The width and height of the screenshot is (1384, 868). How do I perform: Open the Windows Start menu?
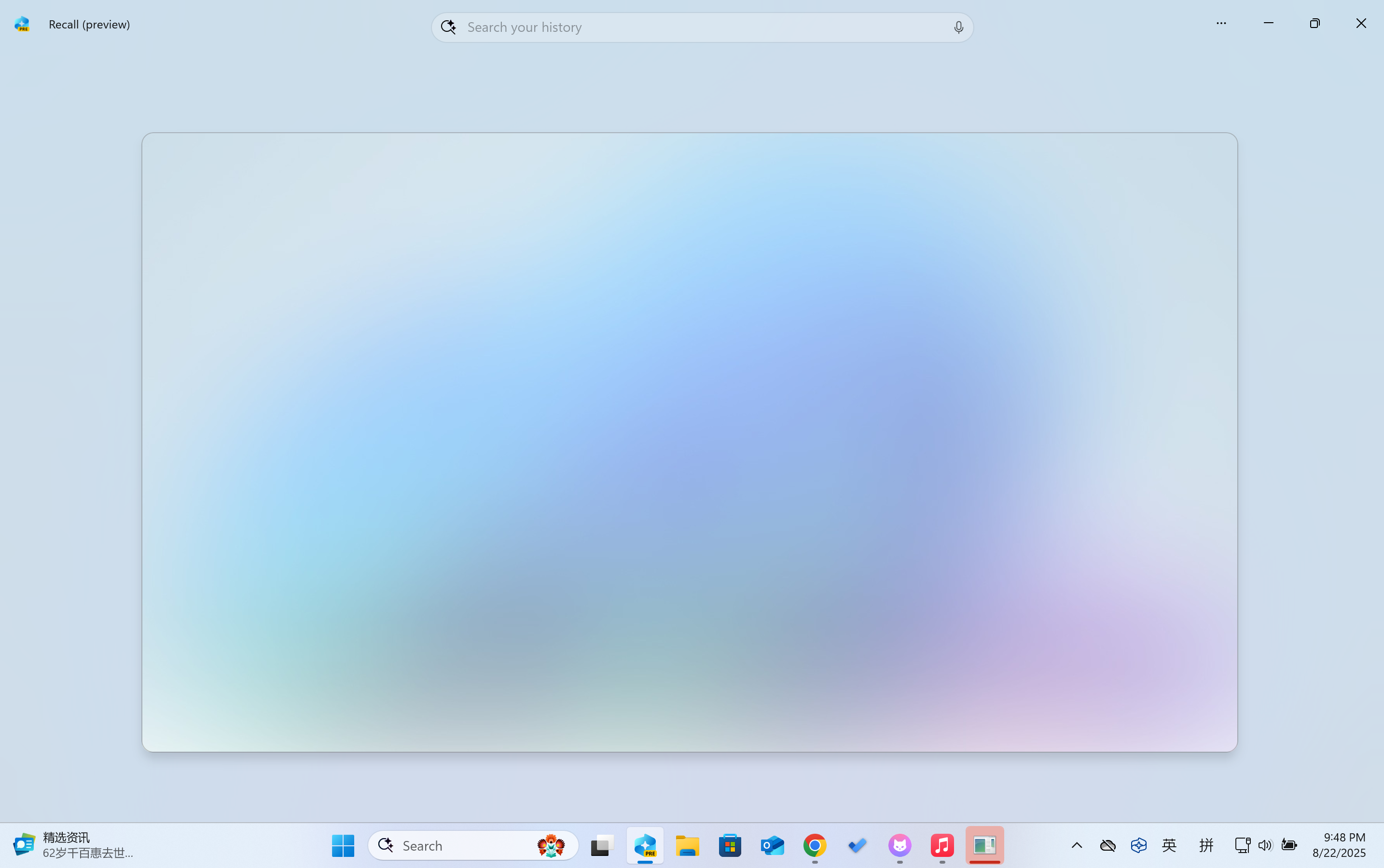[x=343, y=845]
